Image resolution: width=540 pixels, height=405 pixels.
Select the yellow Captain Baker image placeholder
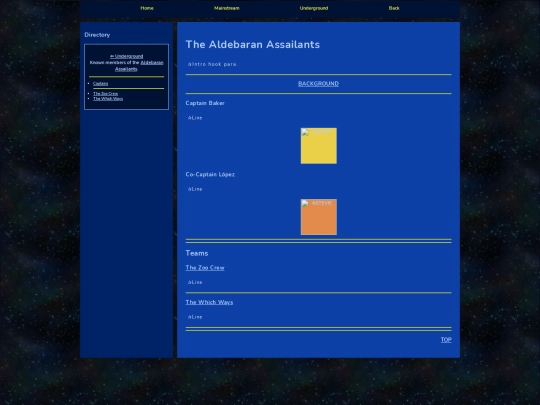[x=319, y=146]
